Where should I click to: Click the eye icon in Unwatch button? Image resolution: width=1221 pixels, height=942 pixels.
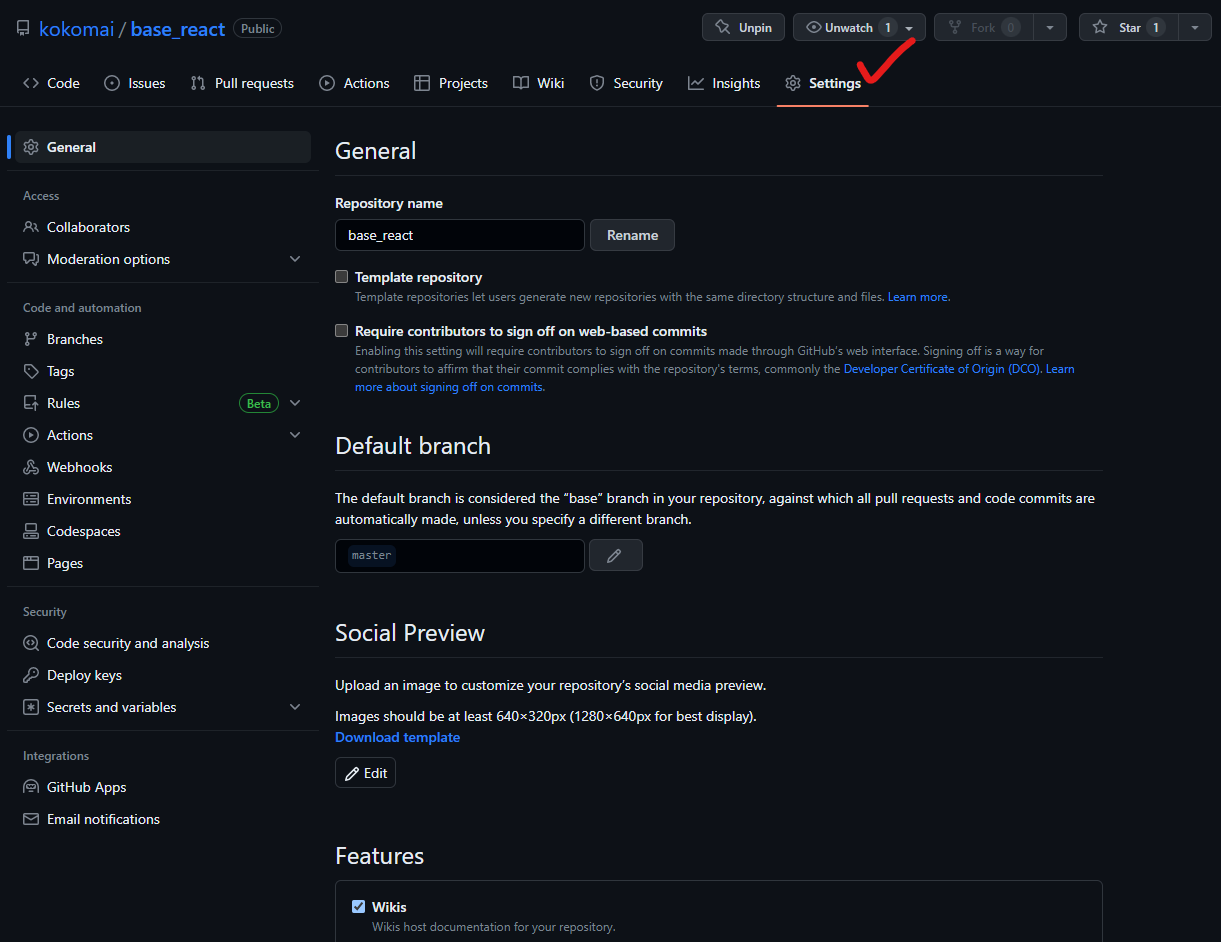click(x=813, y=28)
